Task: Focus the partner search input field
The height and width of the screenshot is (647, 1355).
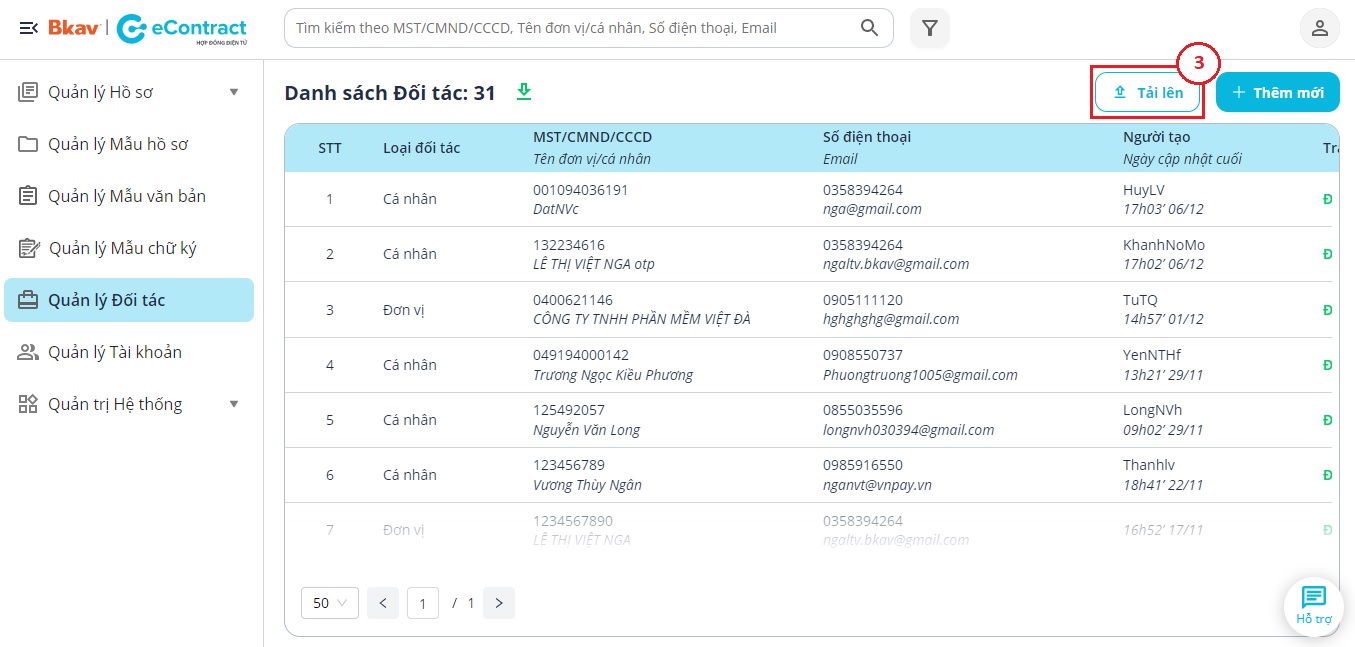Action: coord(570,28)
